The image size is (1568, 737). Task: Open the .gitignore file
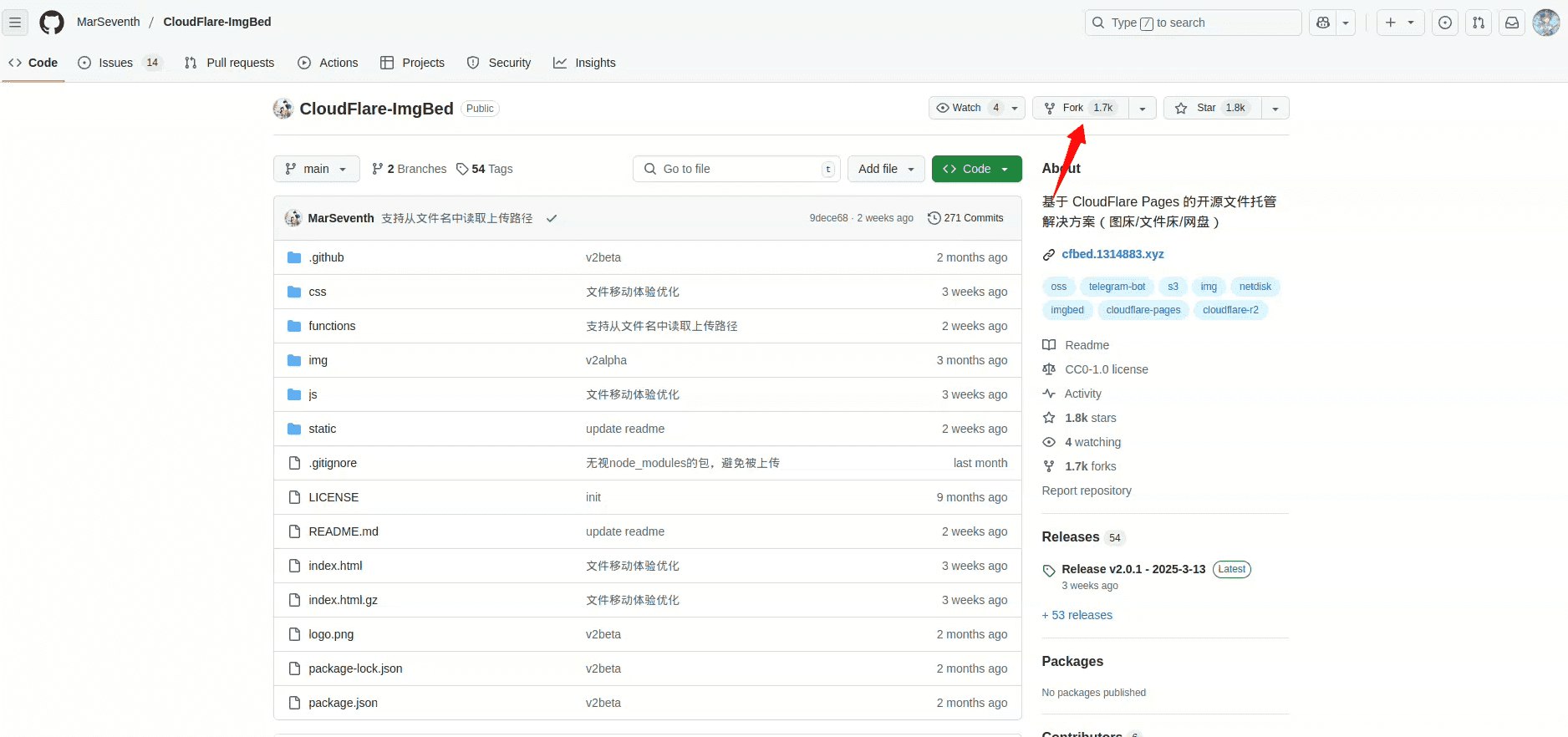(333, 463)
